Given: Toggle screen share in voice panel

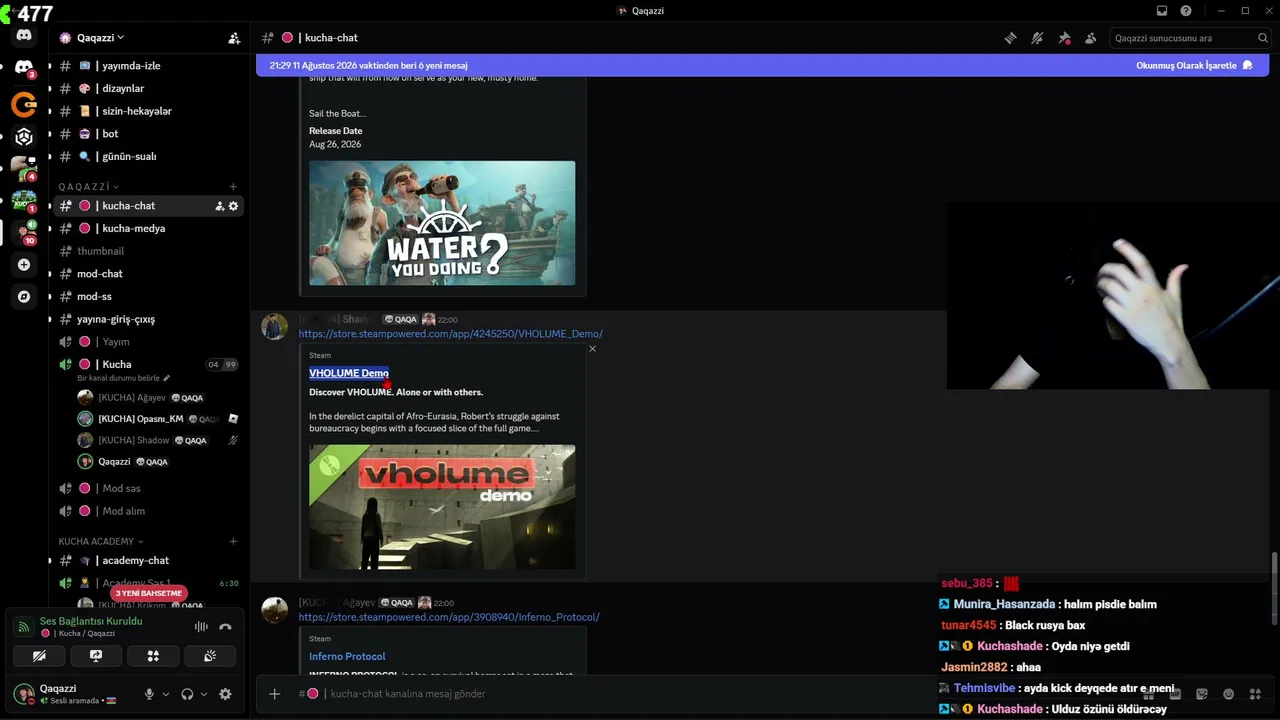Looking at the screenshot, I should point(96,656).
